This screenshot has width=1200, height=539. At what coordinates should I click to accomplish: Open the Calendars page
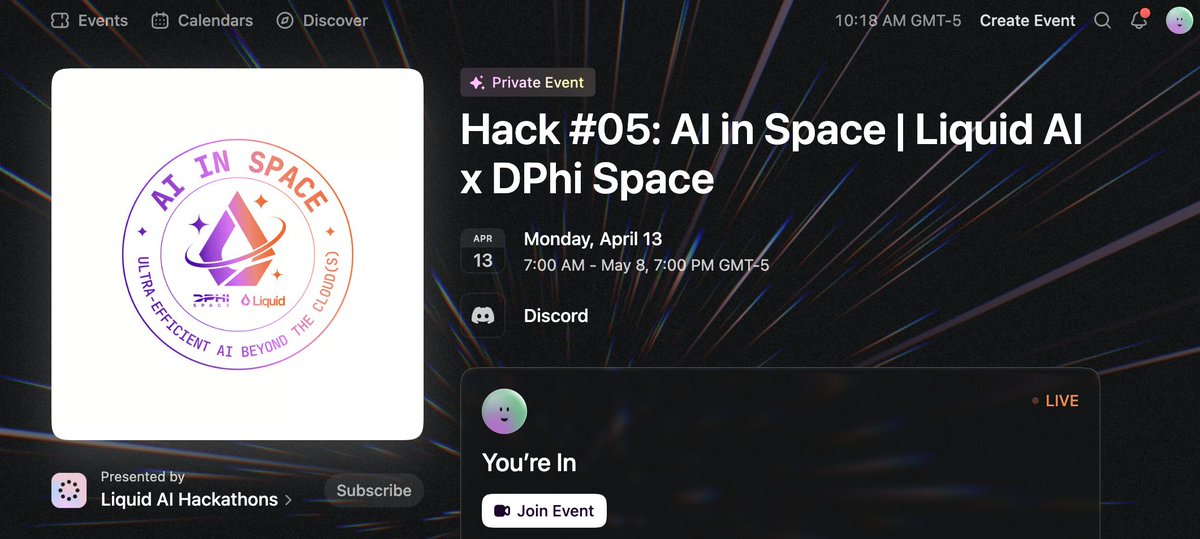pyautogui.click(x=202, y=20)
